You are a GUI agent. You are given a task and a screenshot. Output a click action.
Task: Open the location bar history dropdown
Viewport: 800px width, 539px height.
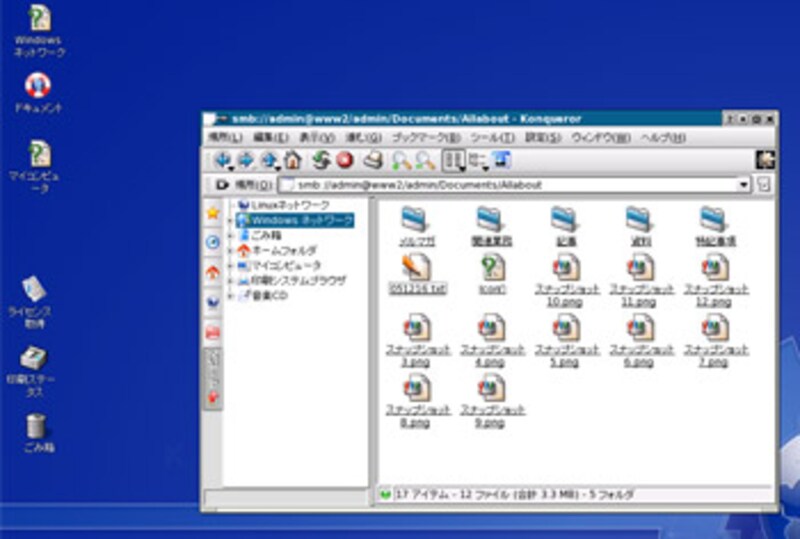pyautogui.click(x=744, y=185)
